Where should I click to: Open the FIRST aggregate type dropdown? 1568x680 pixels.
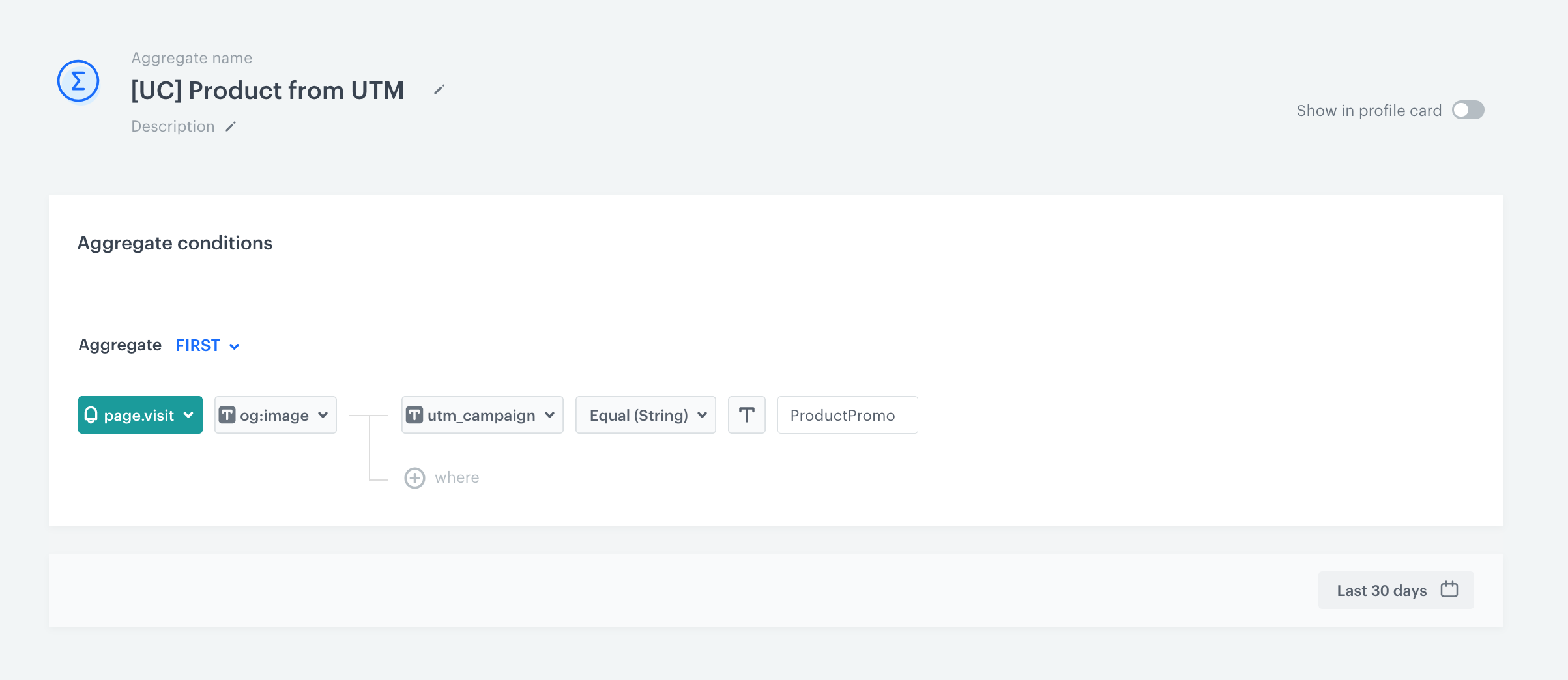pos(207,345)
